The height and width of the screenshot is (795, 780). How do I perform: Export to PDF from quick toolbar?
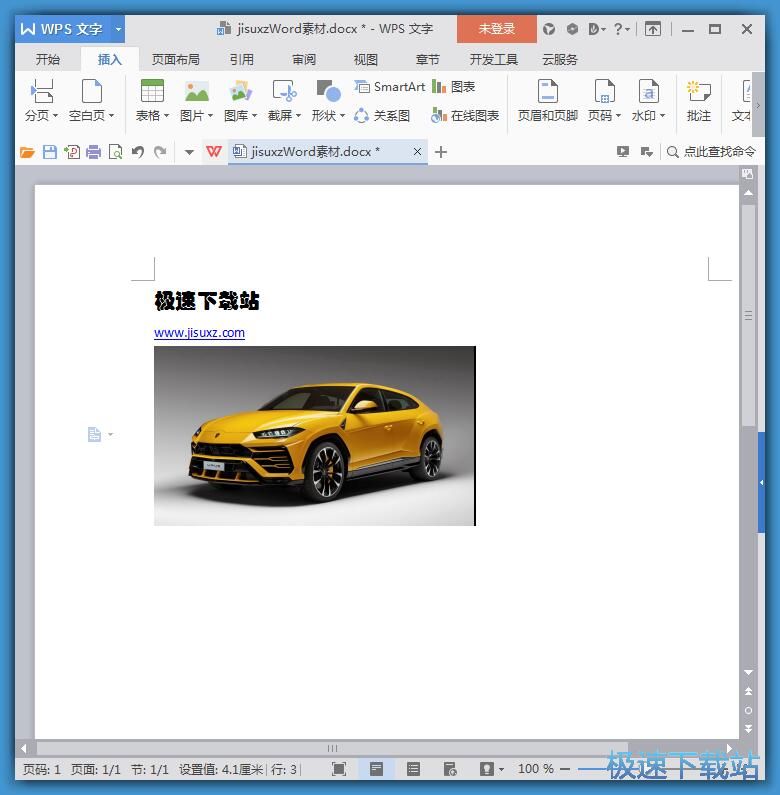[72, 152]
